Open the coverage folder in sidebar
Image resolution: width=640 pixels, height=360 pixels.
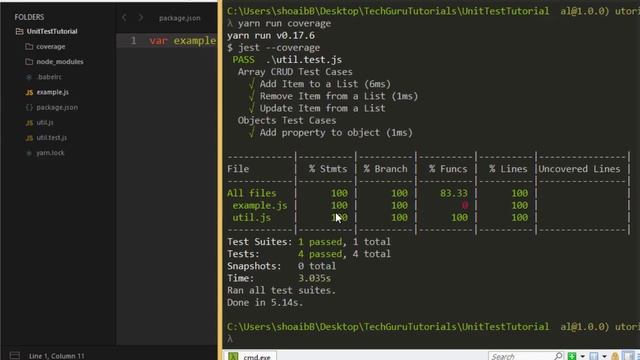pos(51,47)
